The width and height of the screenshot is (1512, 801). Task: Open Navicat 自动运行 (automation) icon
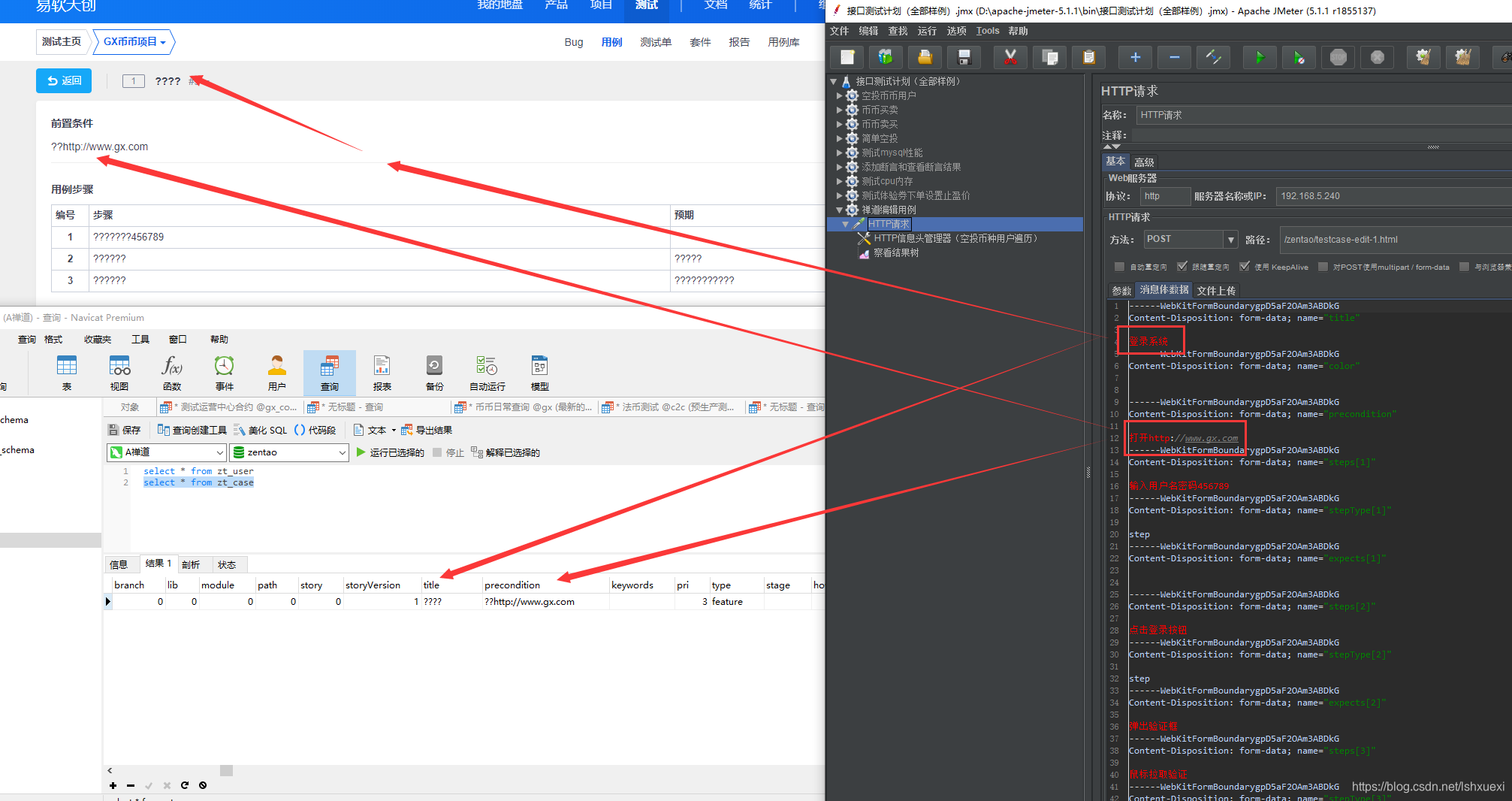(487, 373)
